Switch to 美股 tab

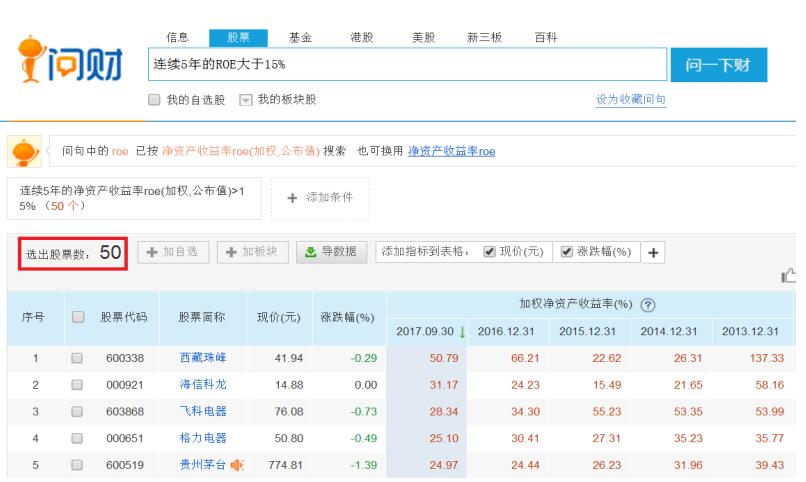pyautogui.click(x=424, y=38)
